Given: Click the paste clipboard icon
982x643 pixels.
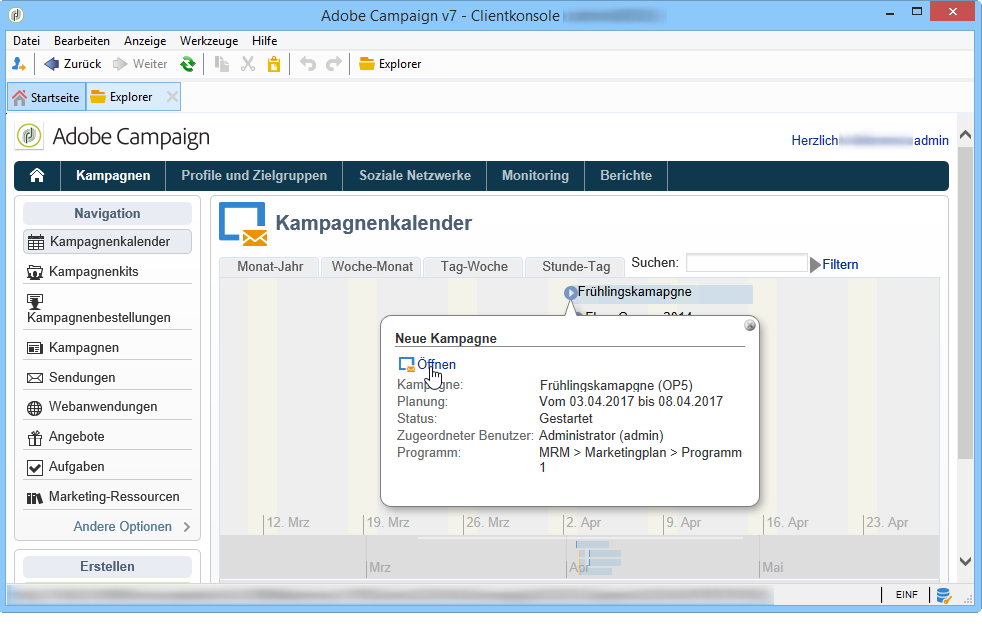Looking at the screenshot, I should pos(274,64).
